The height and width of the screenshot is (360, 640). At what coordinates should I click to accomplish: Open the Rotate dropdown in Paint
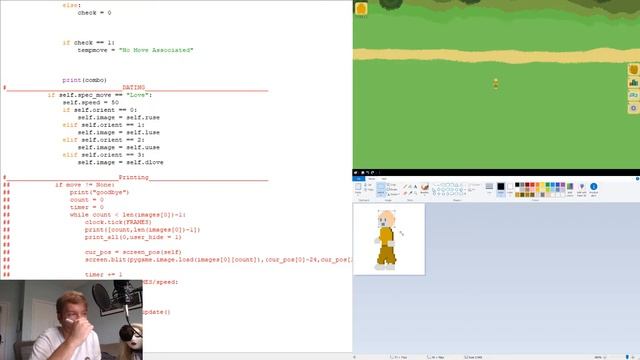[x=393, y=194]
